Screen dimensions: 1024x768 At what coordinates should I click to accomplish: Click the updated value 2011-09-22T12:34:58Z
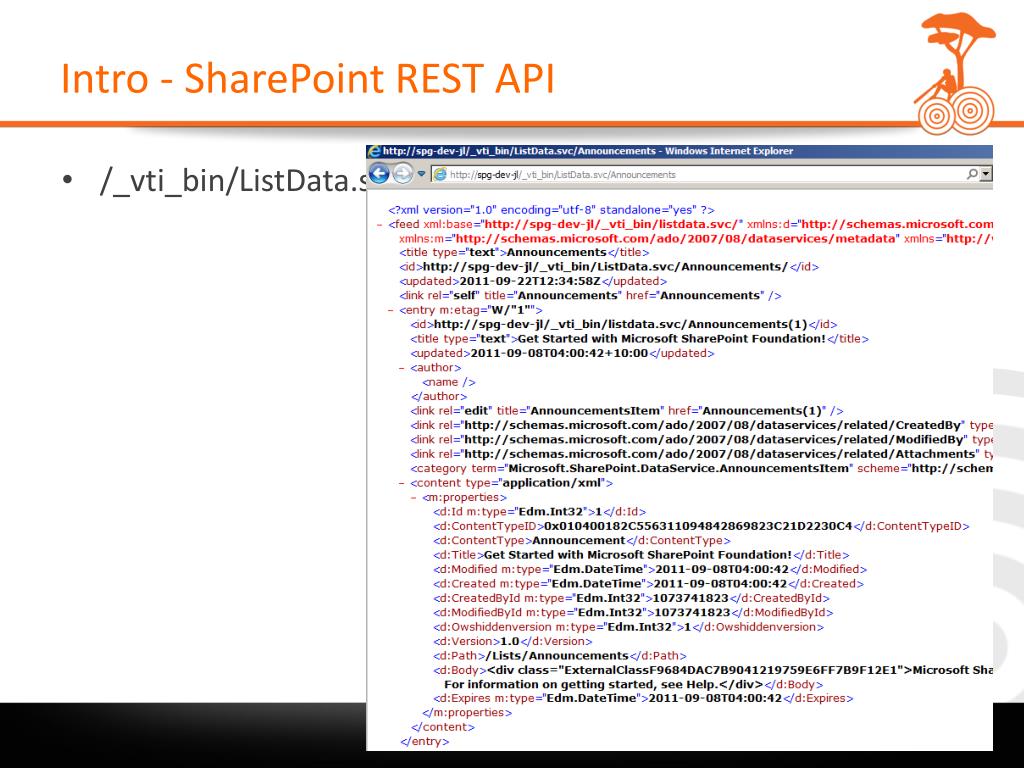pyautogui.click(x=530, y=281)
